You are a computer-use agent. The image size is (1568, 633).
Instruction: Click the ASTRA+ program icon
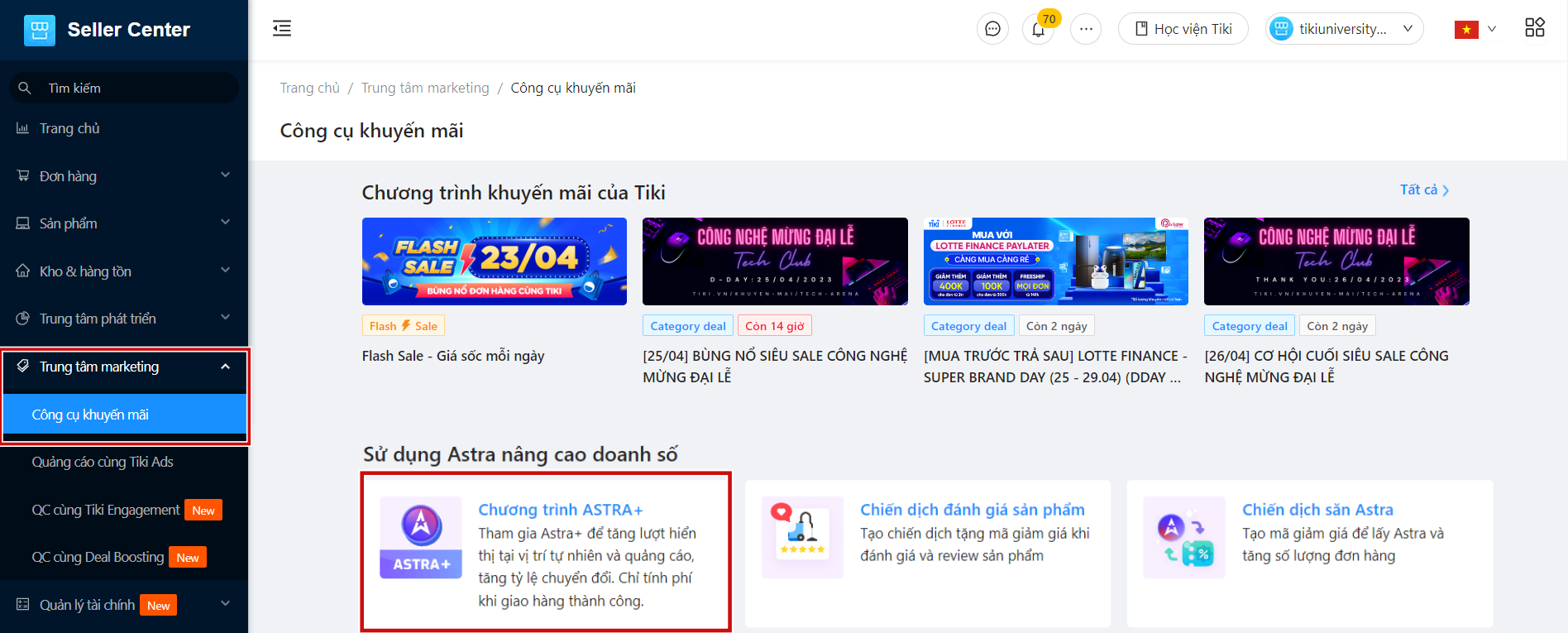pos(421,537)
